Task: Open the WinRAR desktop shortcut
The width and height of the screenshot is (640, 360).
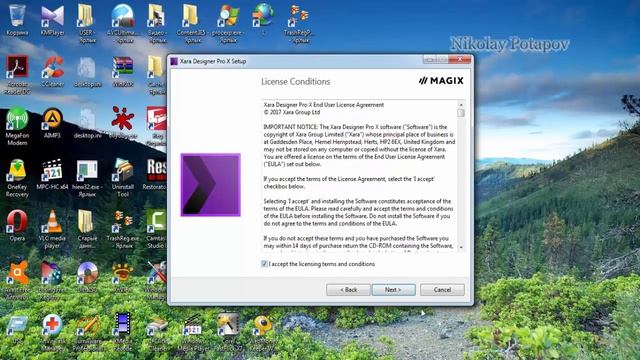Action: [x=122, y=71]
